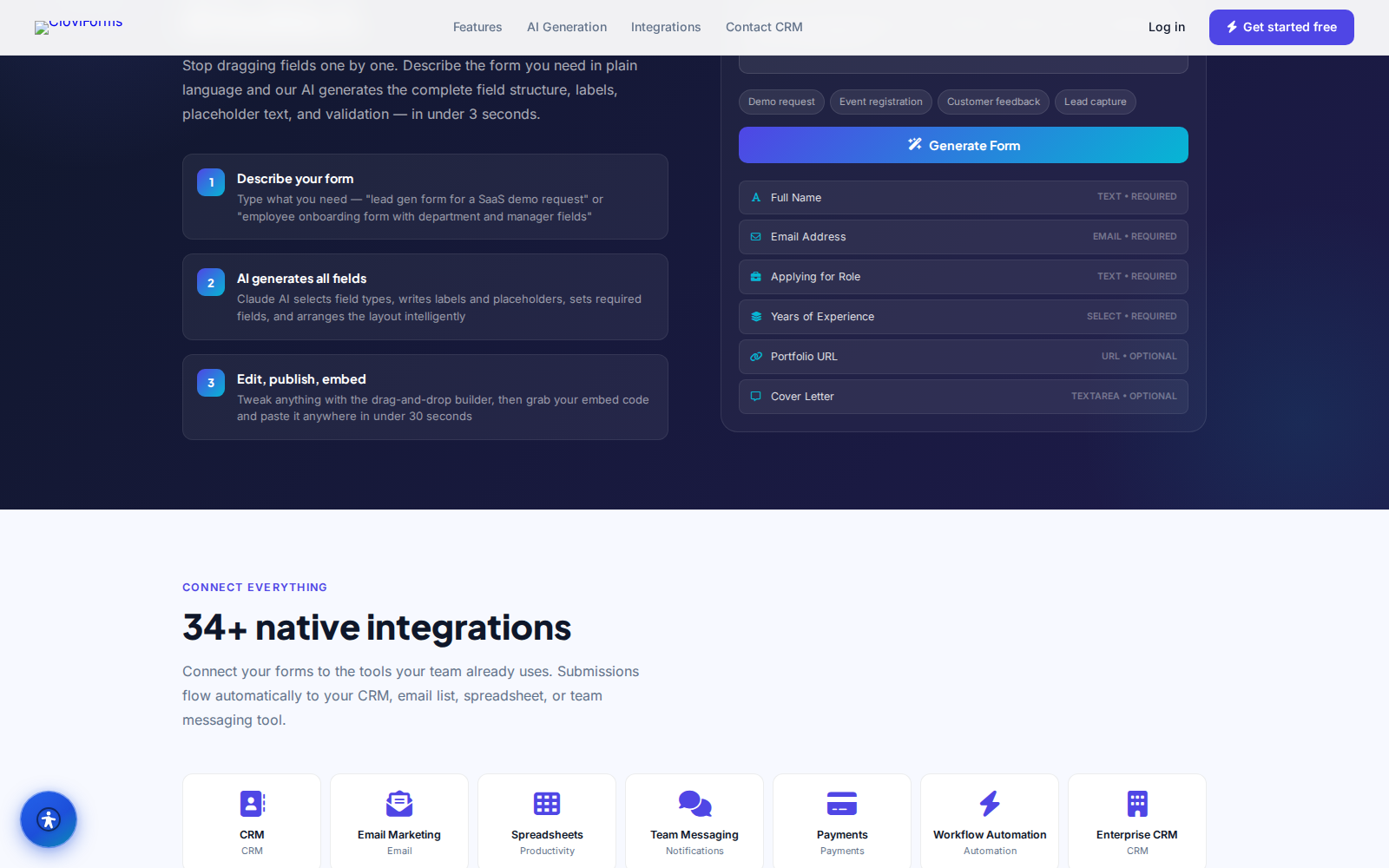This screenshot has width=1389, height=868.
Task: Click the EMAIL • REQUIRED tag
Action: tap(1135, 237)
